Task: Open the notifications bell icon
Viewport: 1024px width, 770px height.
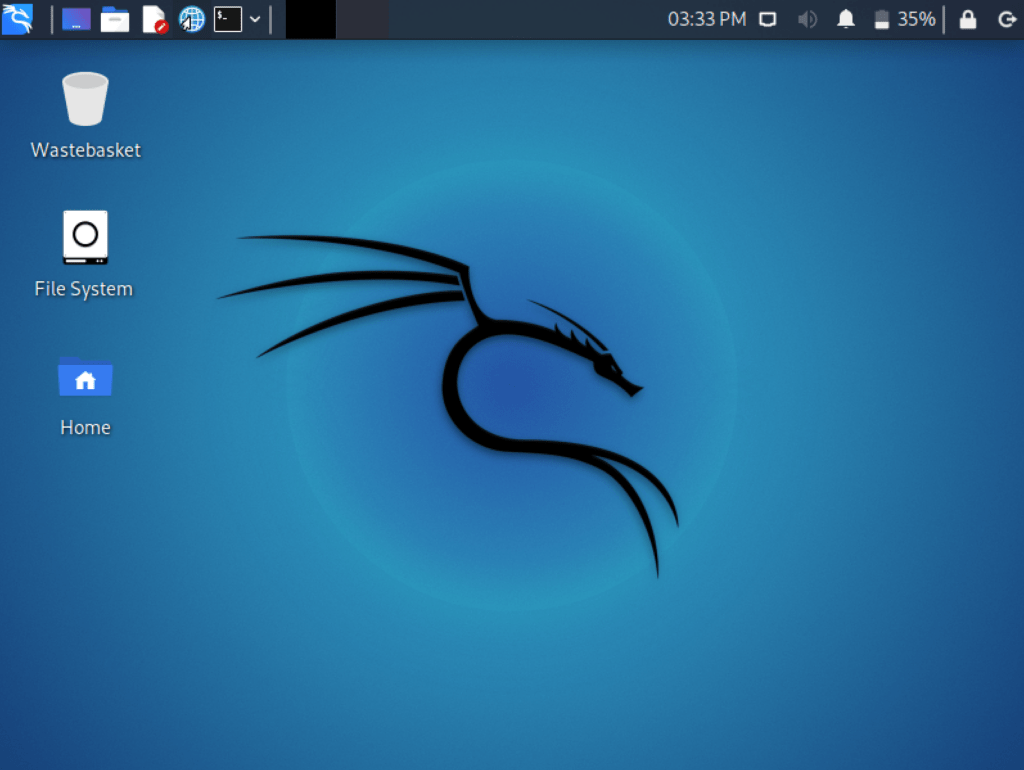Action: (846, 20)
